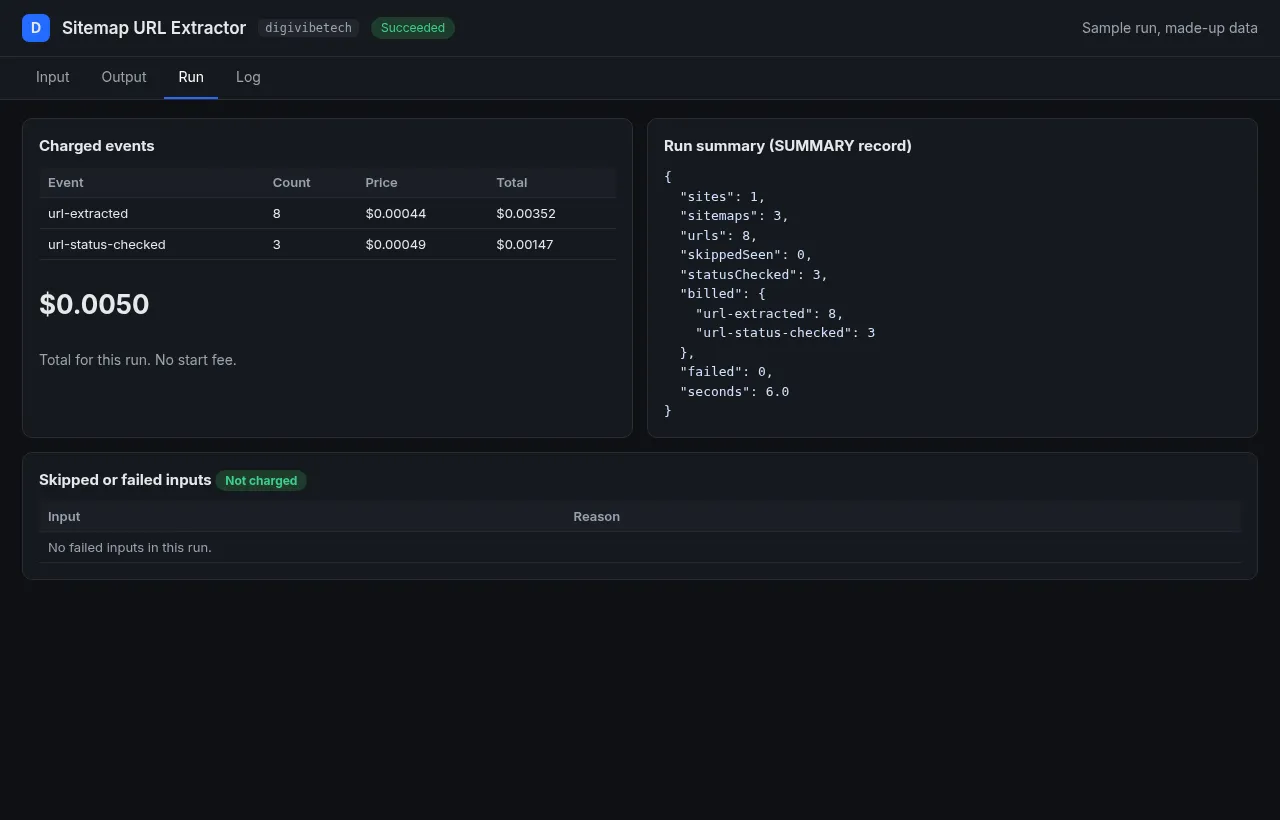Click the Reason column header
The image size is (1280, 820).
click(597, 517)
